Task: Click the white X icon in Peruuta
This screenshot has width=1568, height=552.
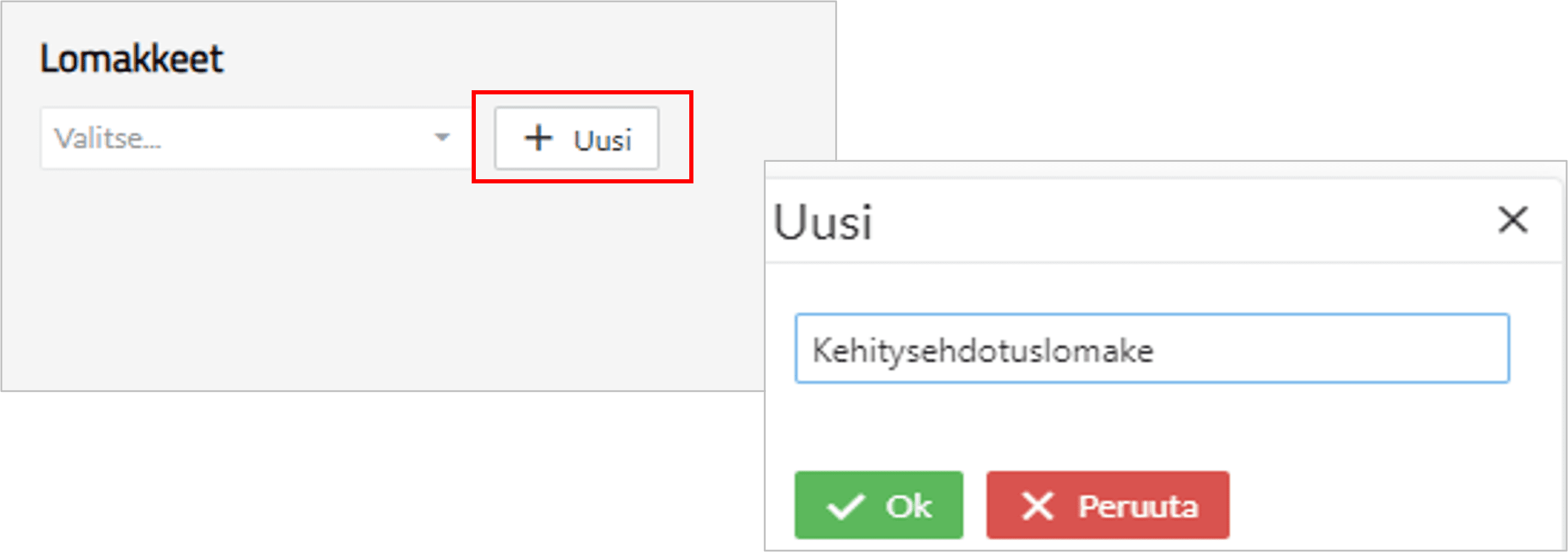Action: point(1037,507)
